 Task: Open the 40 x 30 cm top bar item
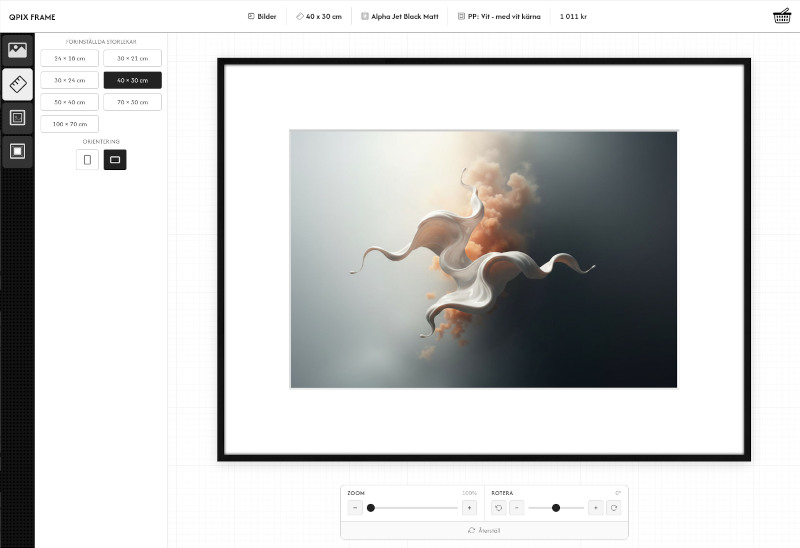[319, 17]
